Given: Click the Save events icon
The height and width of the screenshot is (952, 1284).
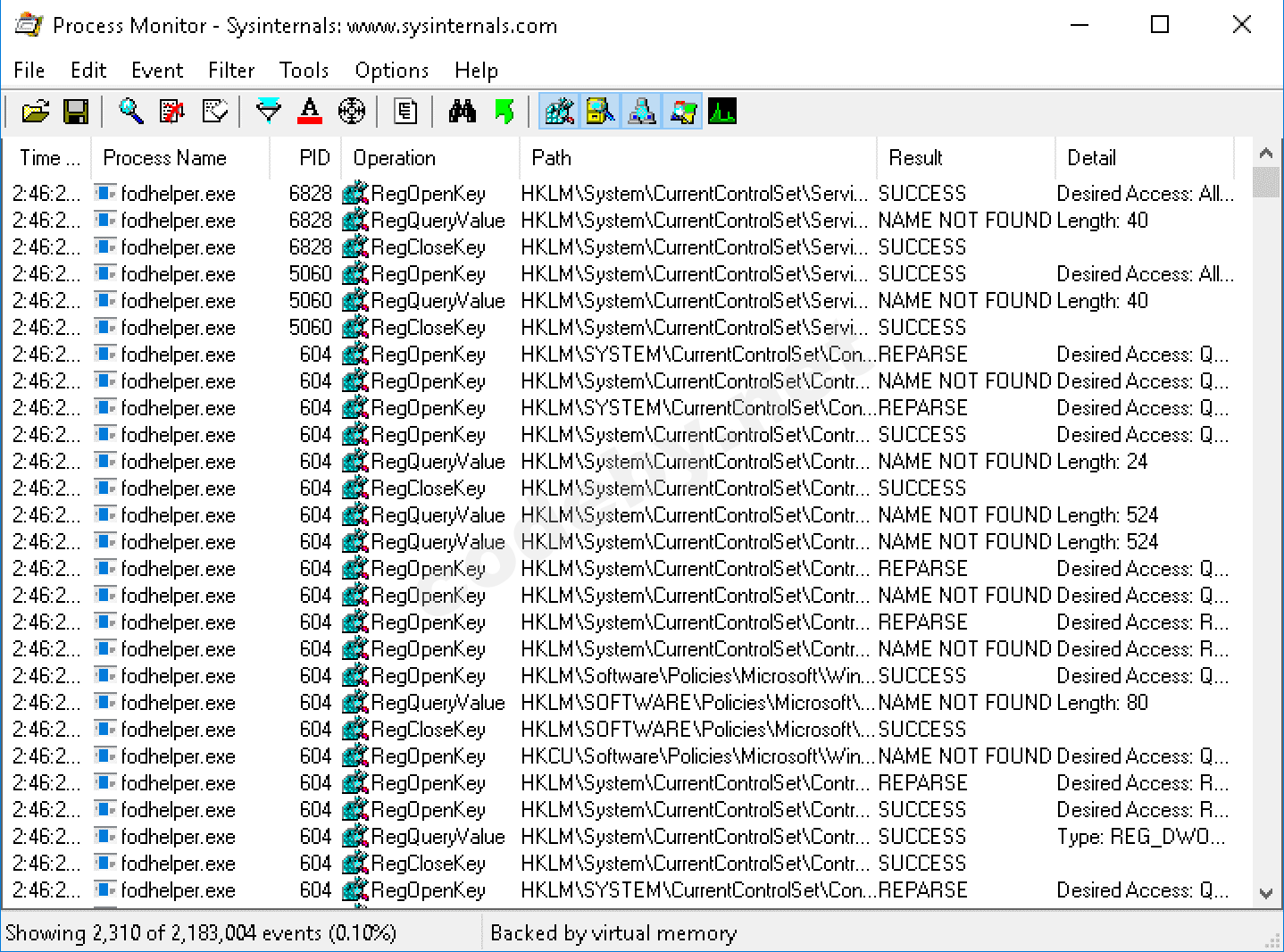Looking at the screenshot, I should pyautogui.click(x=77, y=112).
